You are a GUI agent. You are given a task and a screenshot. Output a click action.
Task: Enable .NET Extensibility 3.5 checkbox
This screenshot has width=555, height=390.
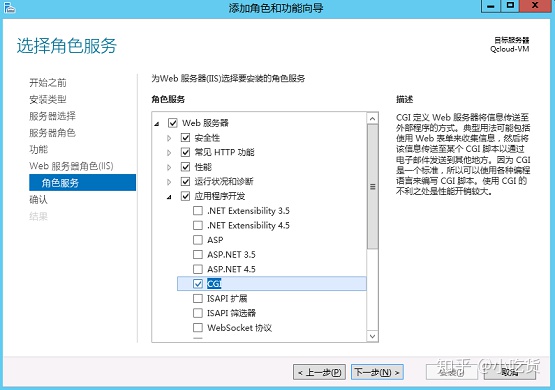[198, 211]
